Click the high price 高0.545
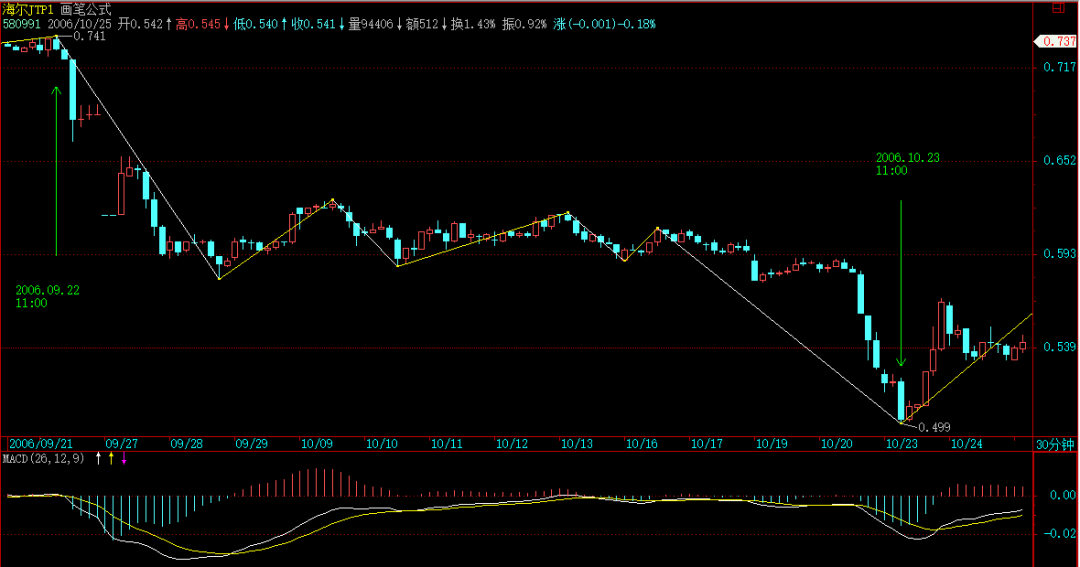 [198, 24]
